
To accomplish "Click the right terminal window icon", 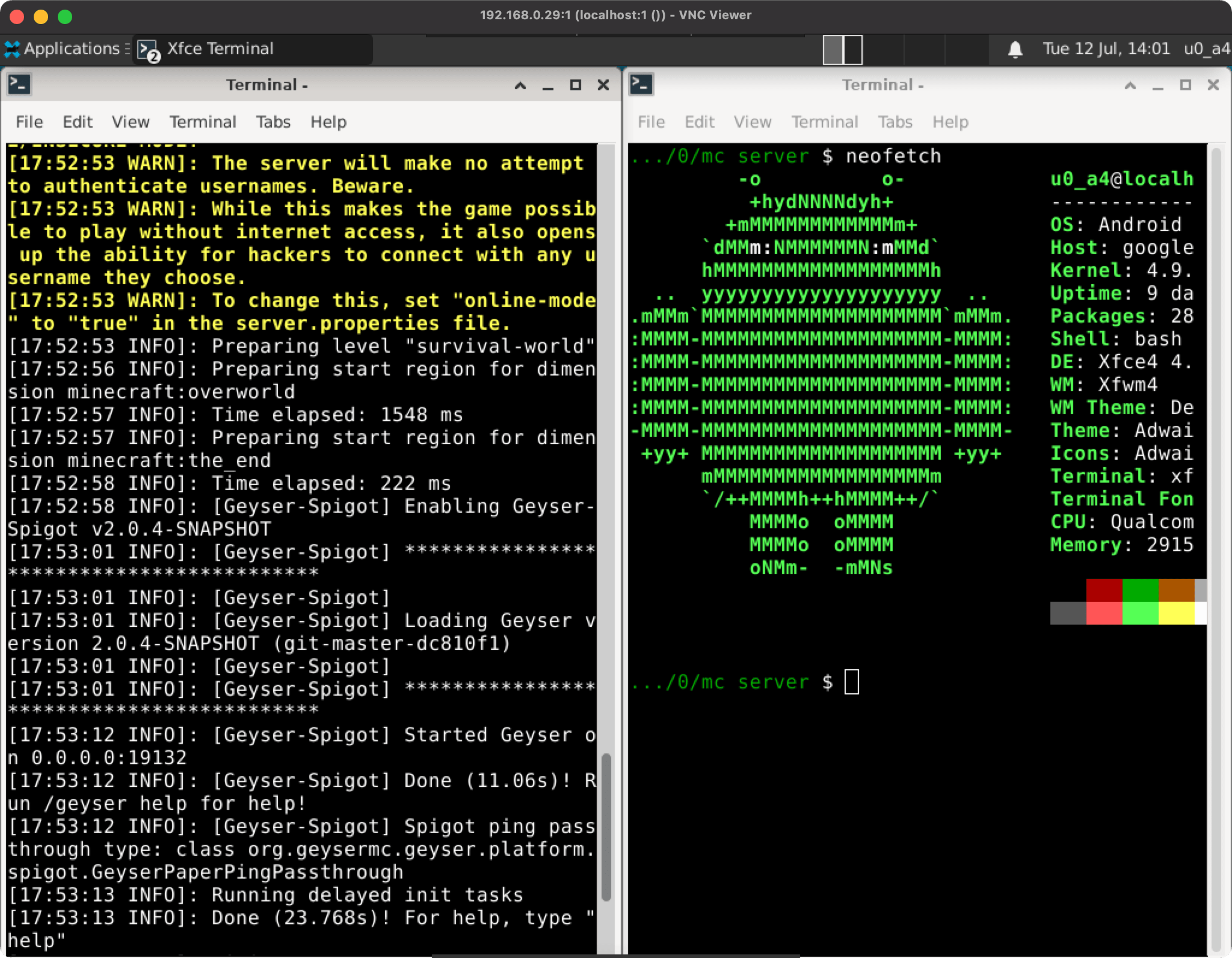I will point(641,85).
